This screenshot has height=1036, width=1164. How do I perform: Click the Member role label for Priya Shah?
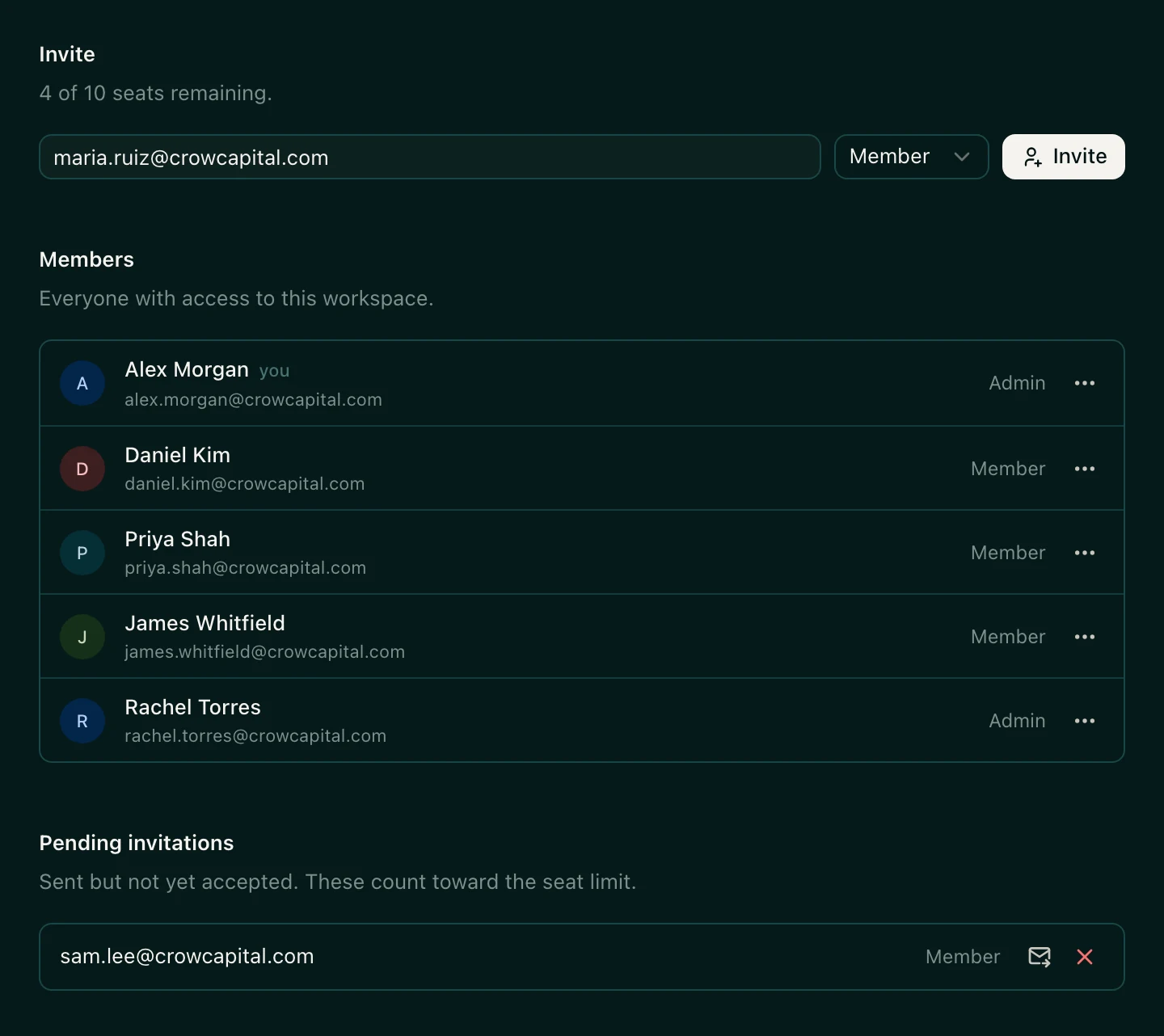click(x=1008, y=553)
